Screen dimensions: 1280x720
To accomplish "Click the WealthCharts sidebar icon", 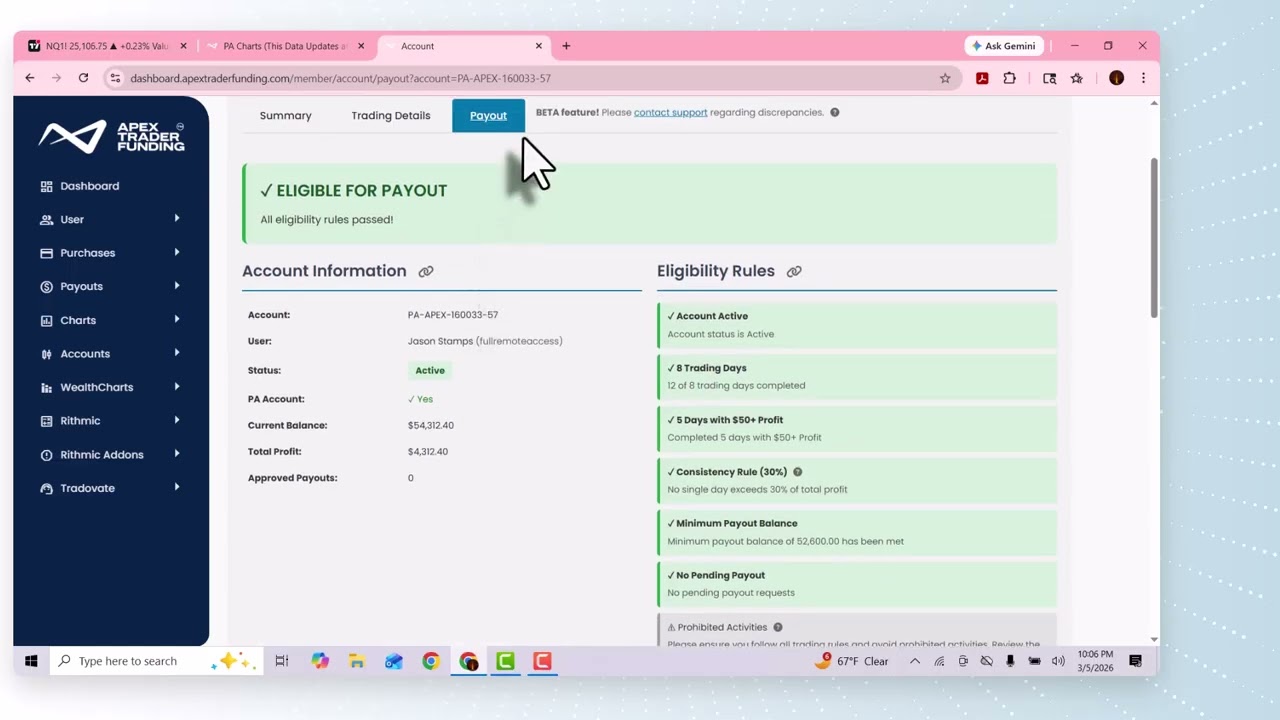I will point(46,387).
